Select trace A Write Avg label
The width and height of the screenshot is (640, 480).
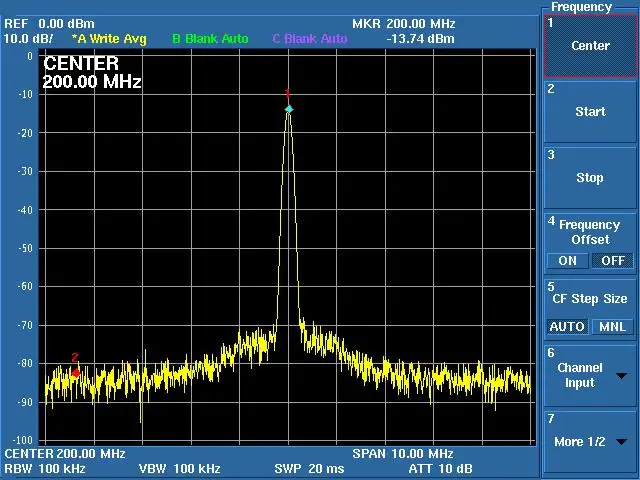click(x=109, y=39)
